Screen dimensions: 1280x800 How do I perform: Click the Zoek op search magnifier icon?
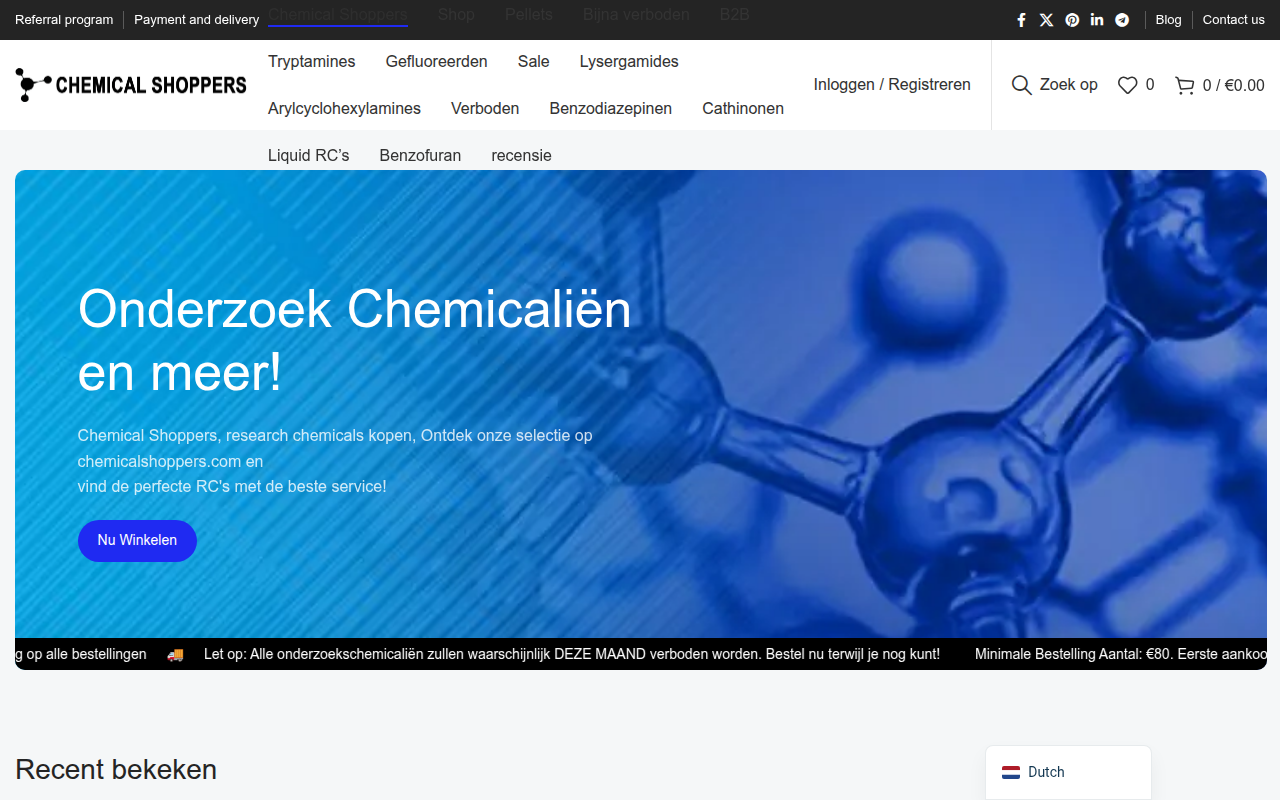1021,85
